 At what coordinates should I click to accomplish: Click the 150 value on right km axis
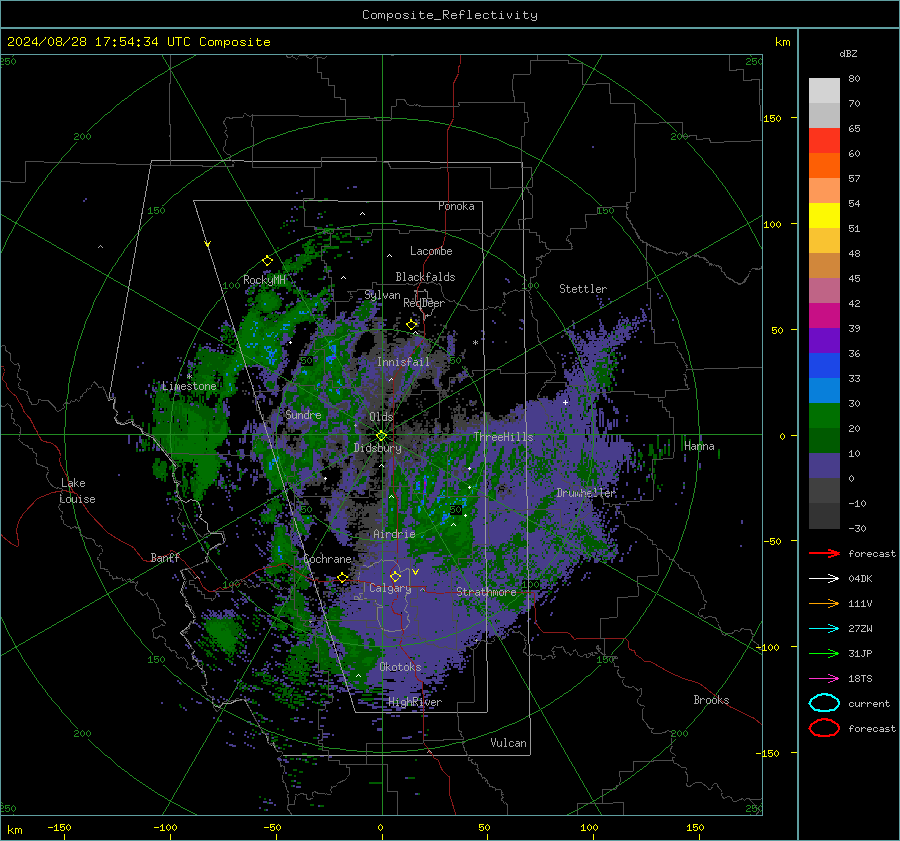pos(772,118)
